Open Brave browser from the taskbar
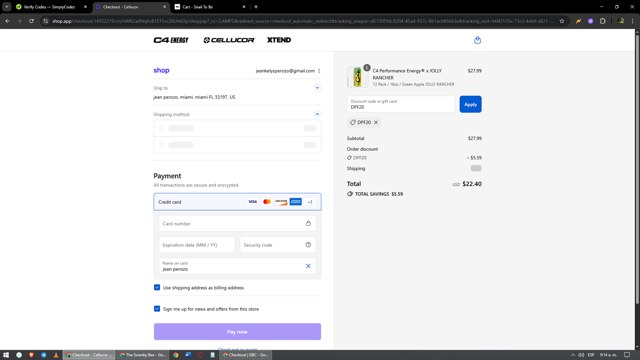 point(31,355)
